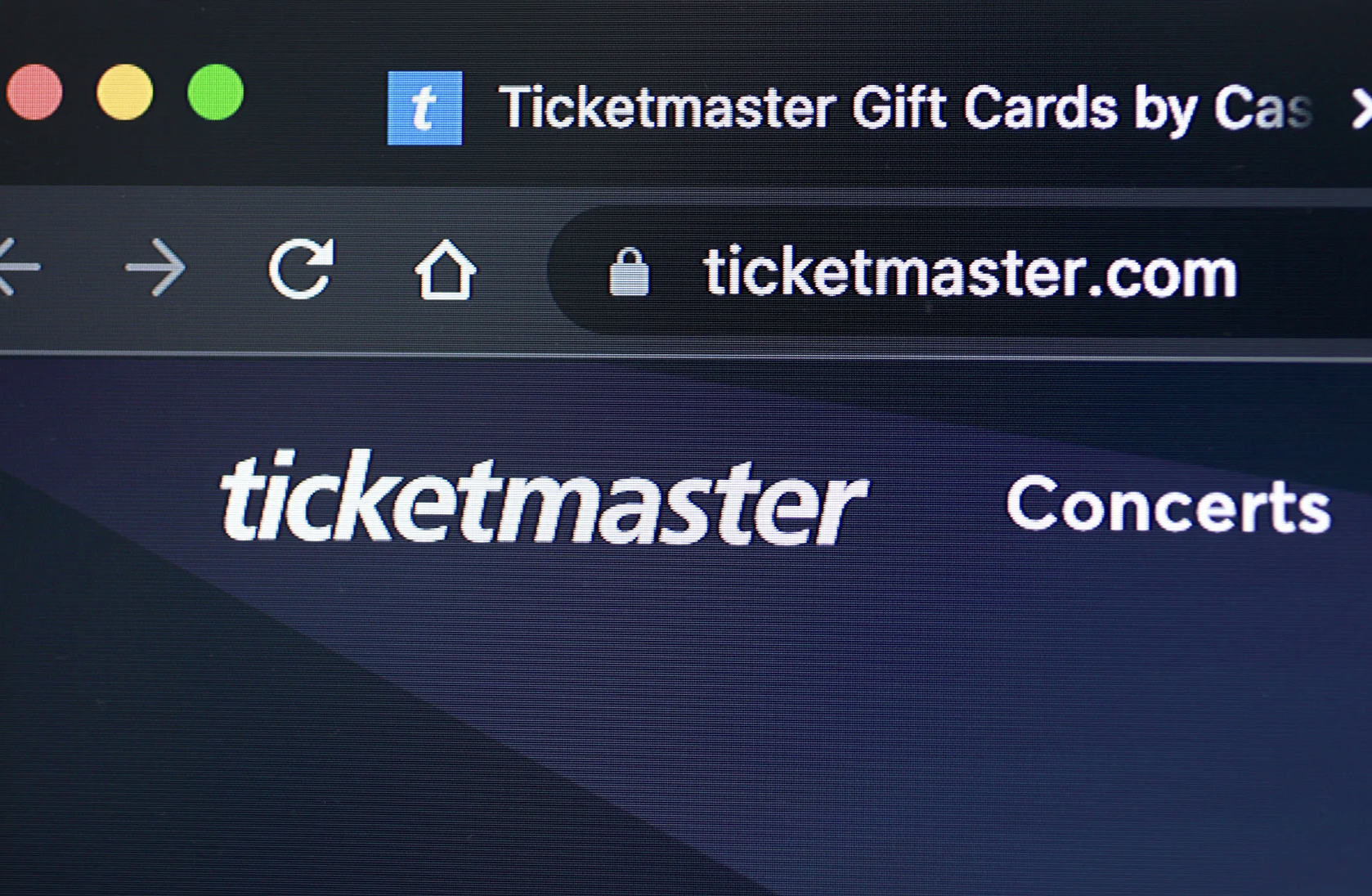Screen dimensions: 1372x896
Task: Open site security info via padlock icon
Action: coord(629,272)
